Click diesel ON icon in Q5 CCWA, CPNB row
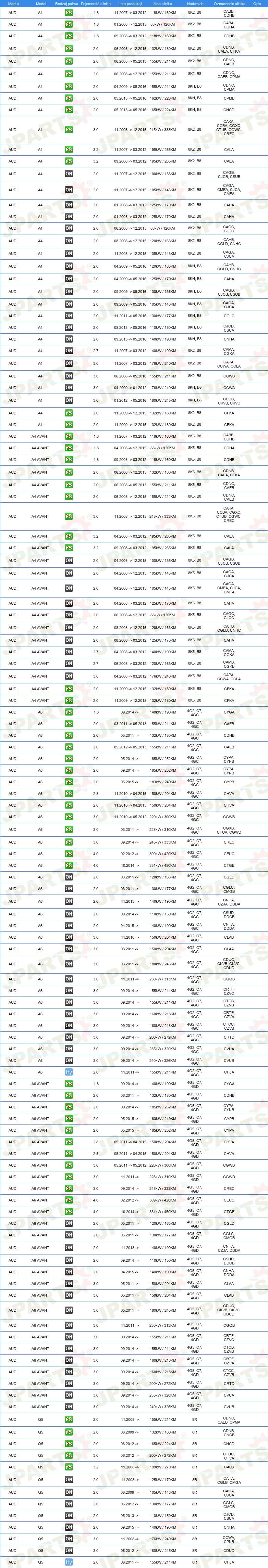This screenshot has width=268, height=1568. (69, 1539)
